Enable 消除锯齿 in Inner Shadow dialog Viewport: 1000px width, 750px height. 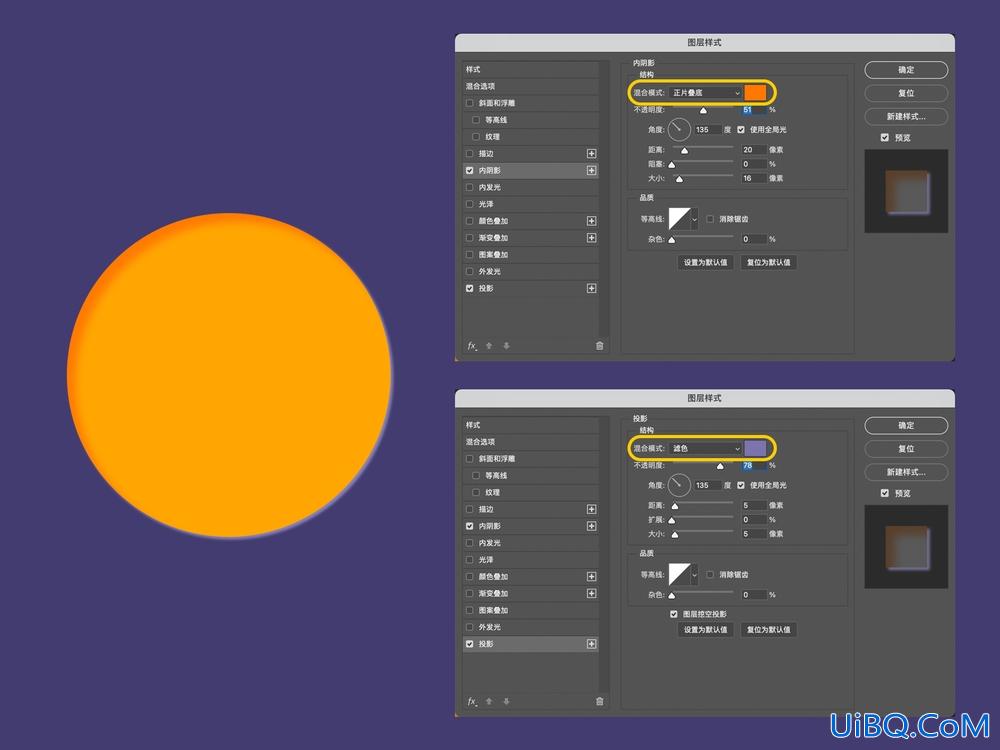click(710, 219)
